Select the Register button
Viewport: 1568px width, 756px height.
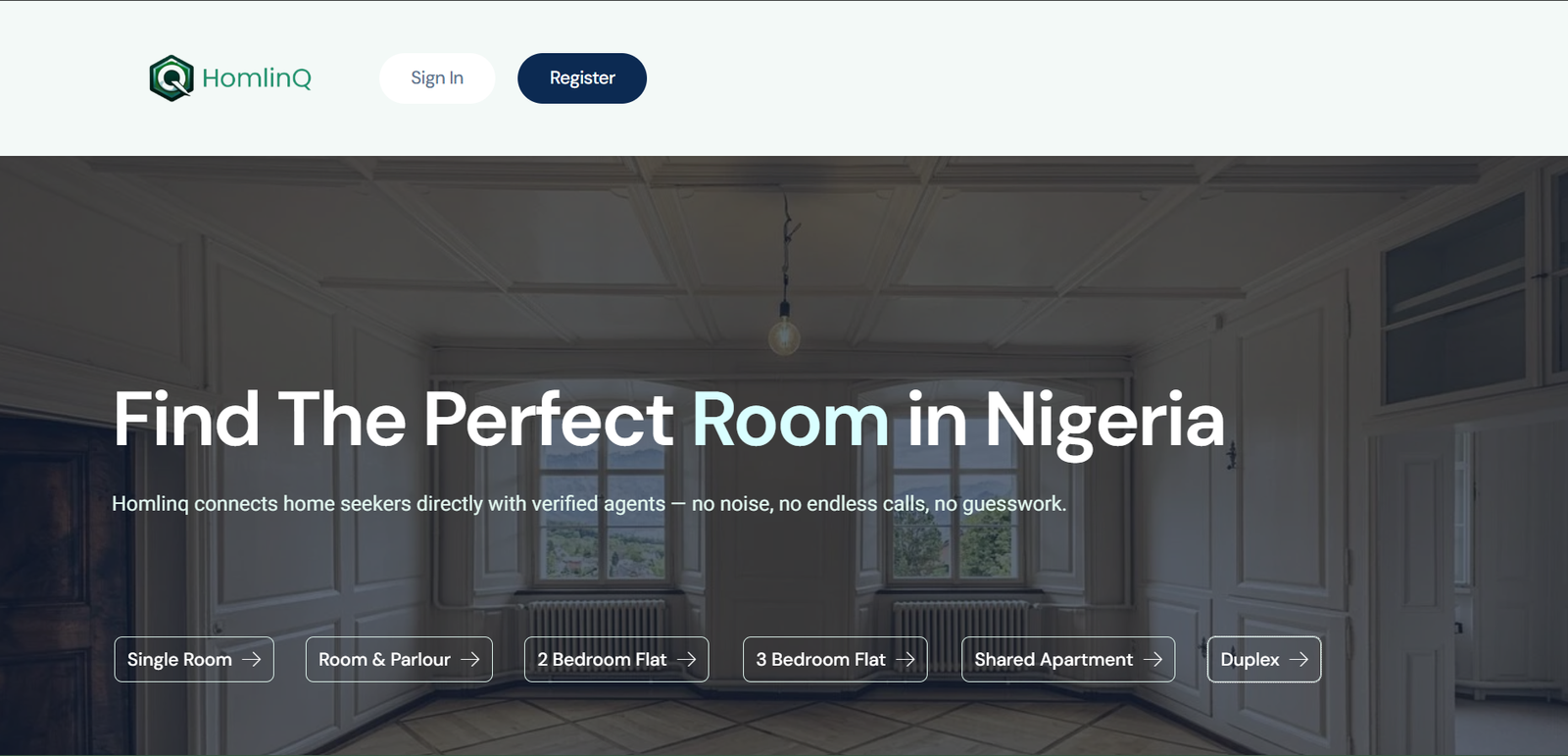pyautogui.click(x=582, y=78)
